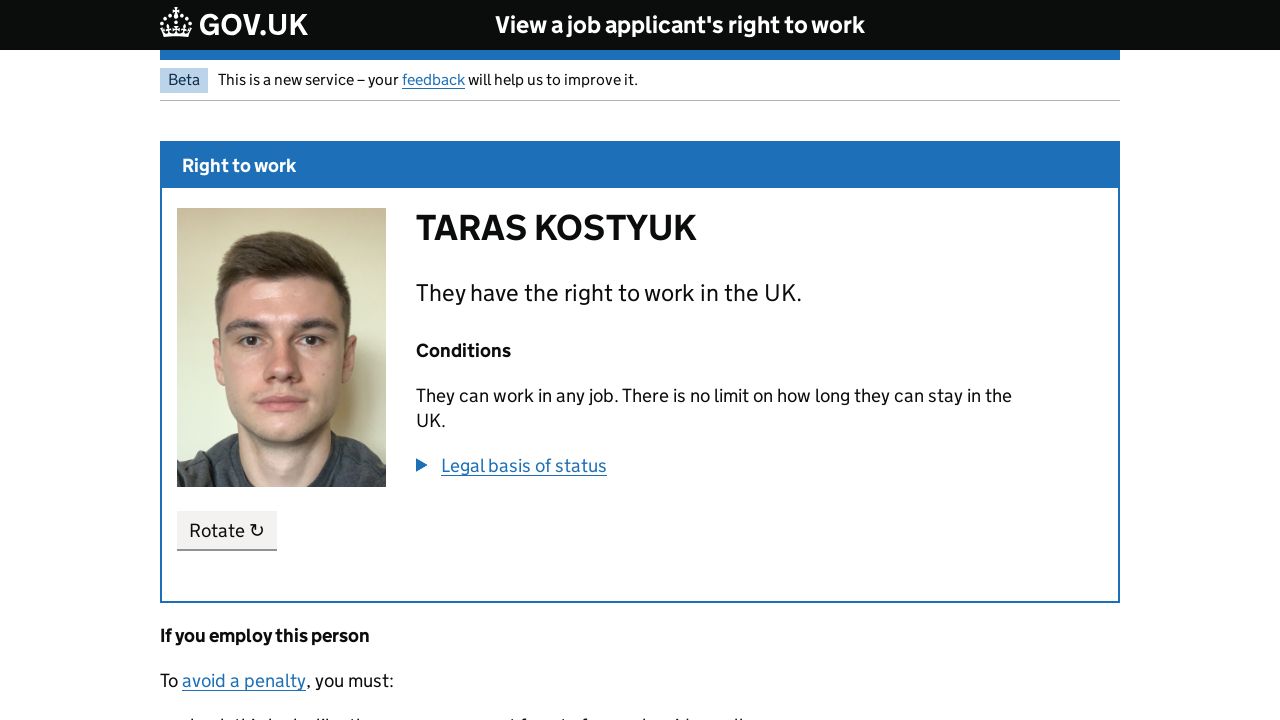The width and height of the screenshot is (1280, 720).
Task: Expand the Legal basis of status details
Action: click(523, 466)
